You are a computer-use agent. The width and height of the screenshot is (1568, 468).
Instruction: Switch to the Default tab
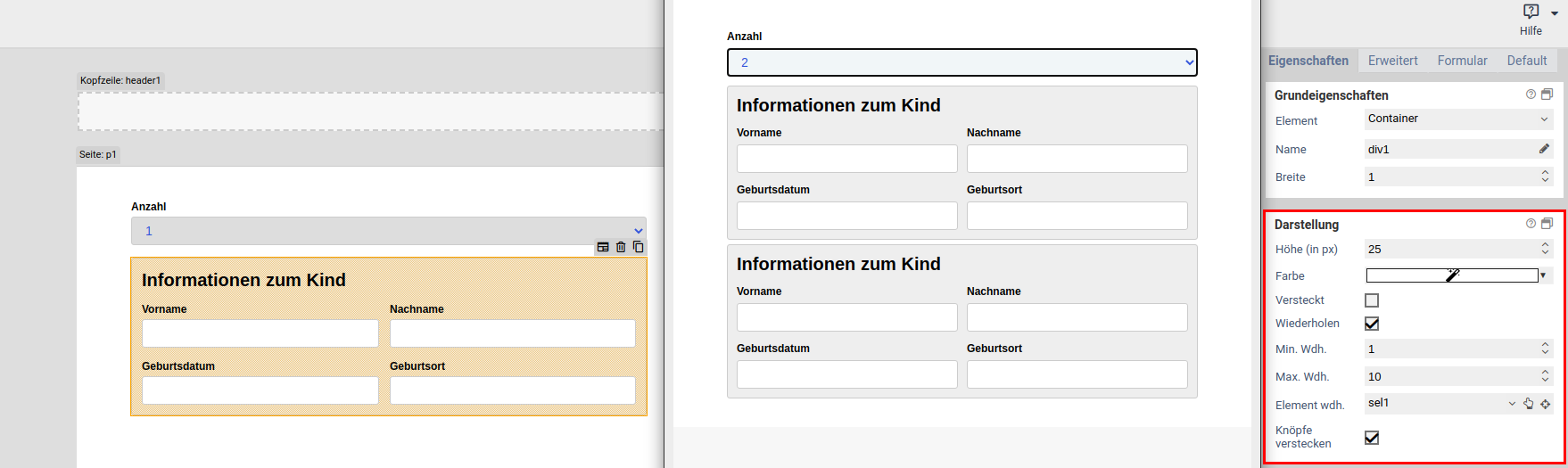tap(1527, 61)
